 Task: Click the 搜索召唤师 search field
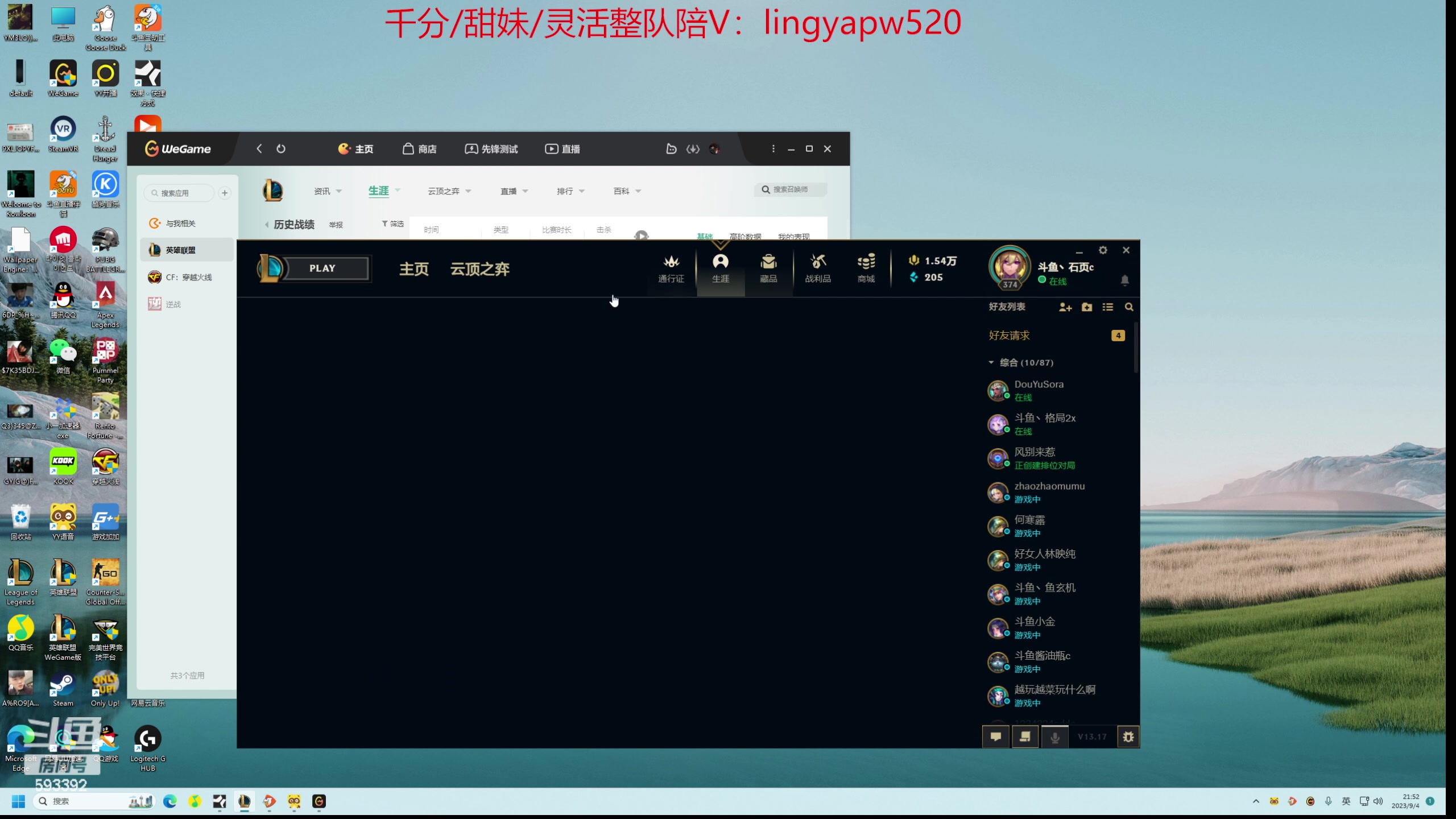coord(791,189)
